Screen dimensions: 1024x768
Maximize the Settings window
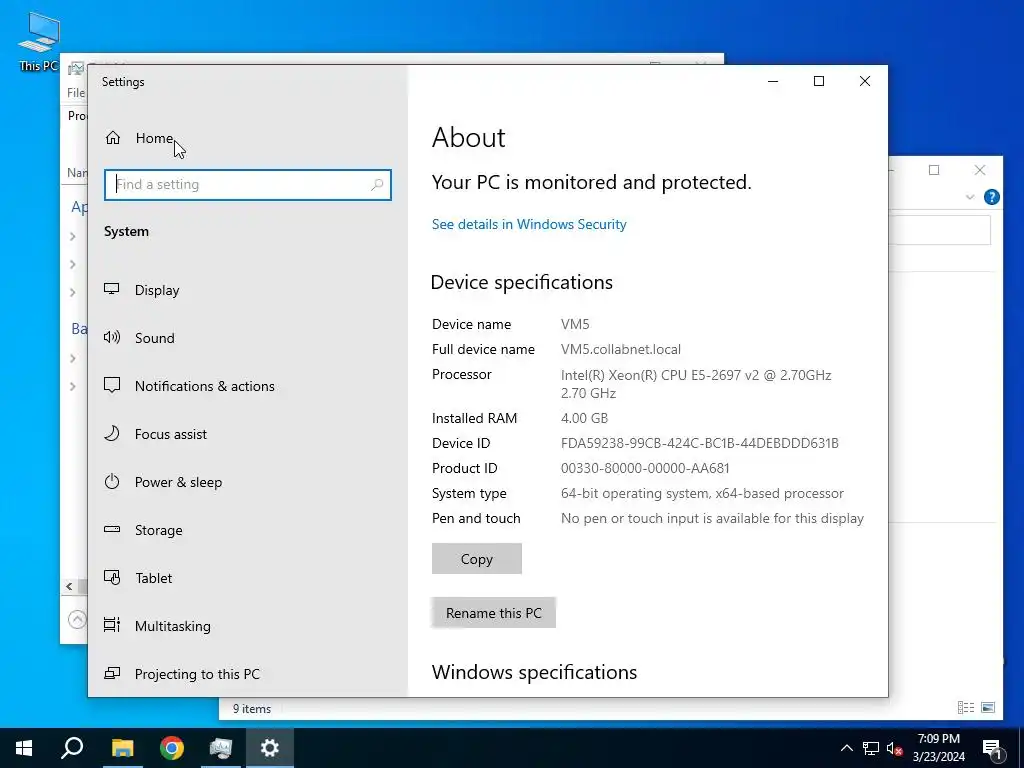pyautogui.click(x=819, y=81)
